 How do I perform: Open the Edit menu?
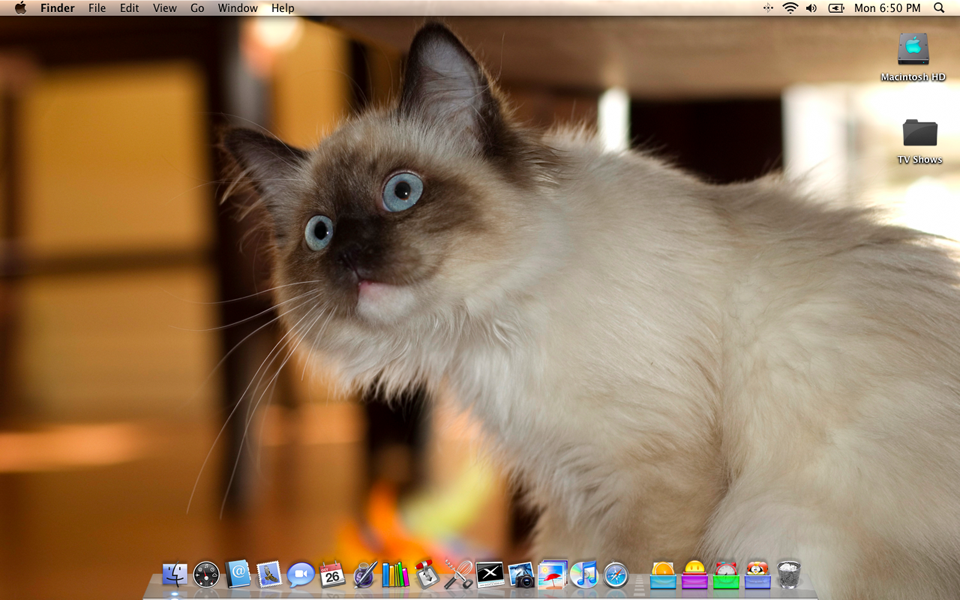click(129, 8)
